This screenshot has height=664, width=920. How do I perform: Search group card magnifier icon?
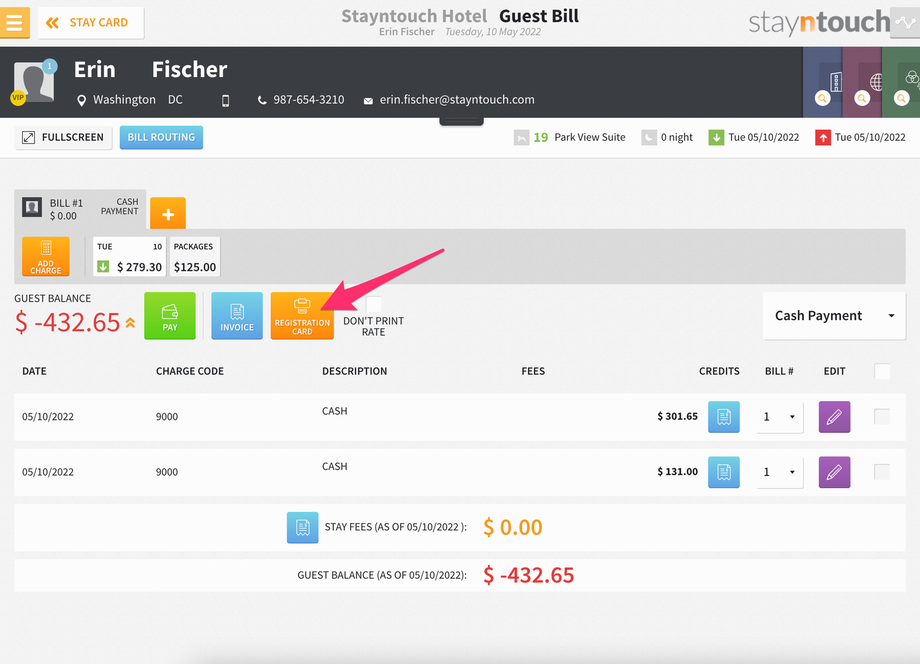(901, 99)
